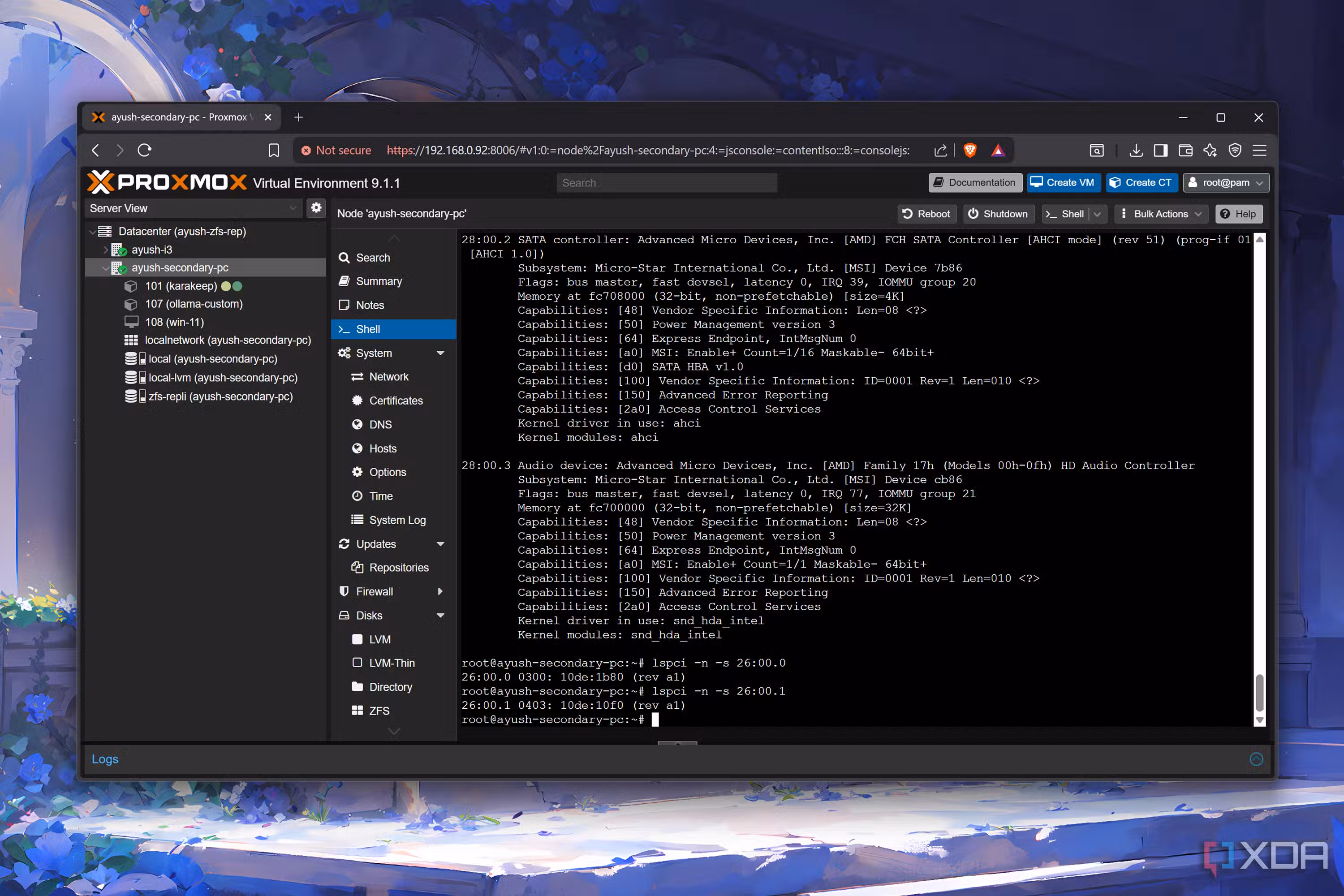Collapse the Datacenter tree node
Viewport: 1344px width, 896px height.
(92, 232)
